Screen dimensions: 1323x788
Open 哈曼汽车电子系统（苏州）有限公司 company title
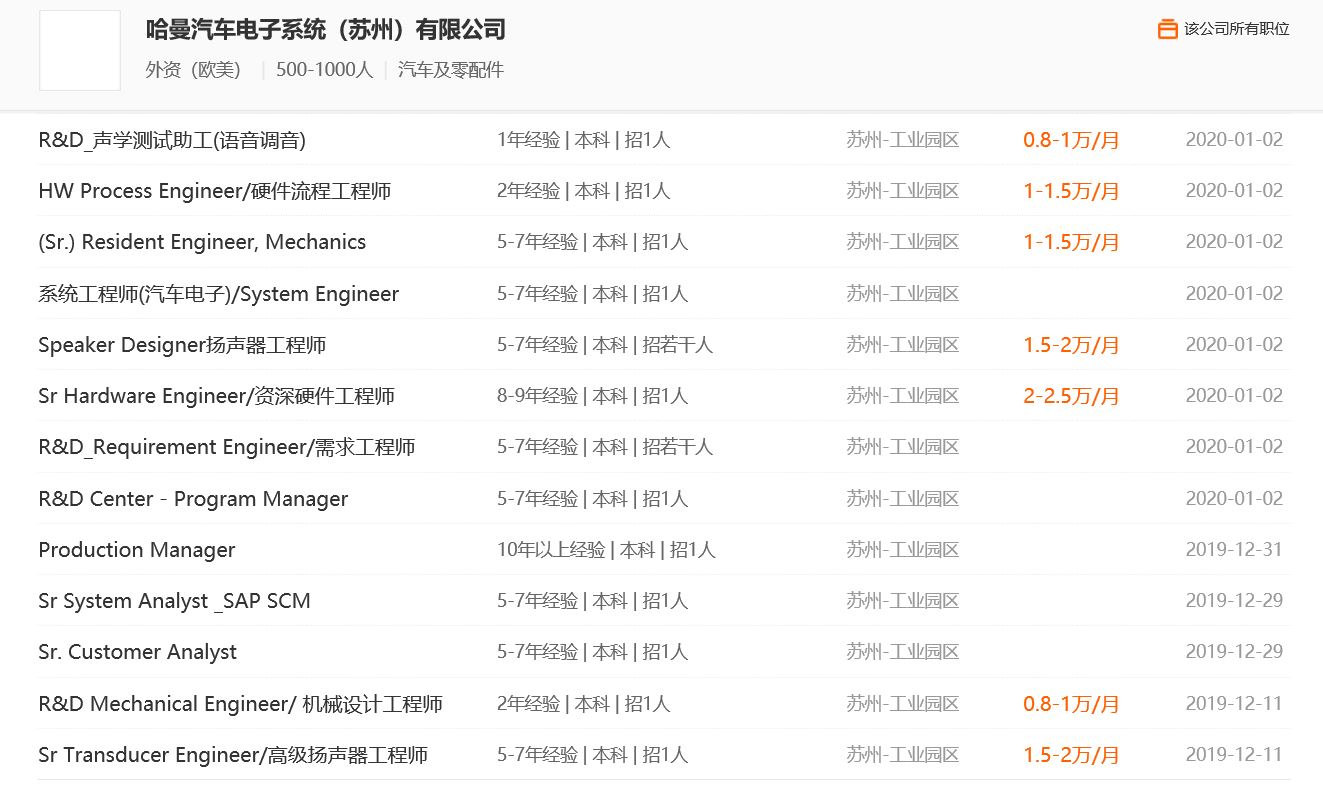tap(325, 30)
